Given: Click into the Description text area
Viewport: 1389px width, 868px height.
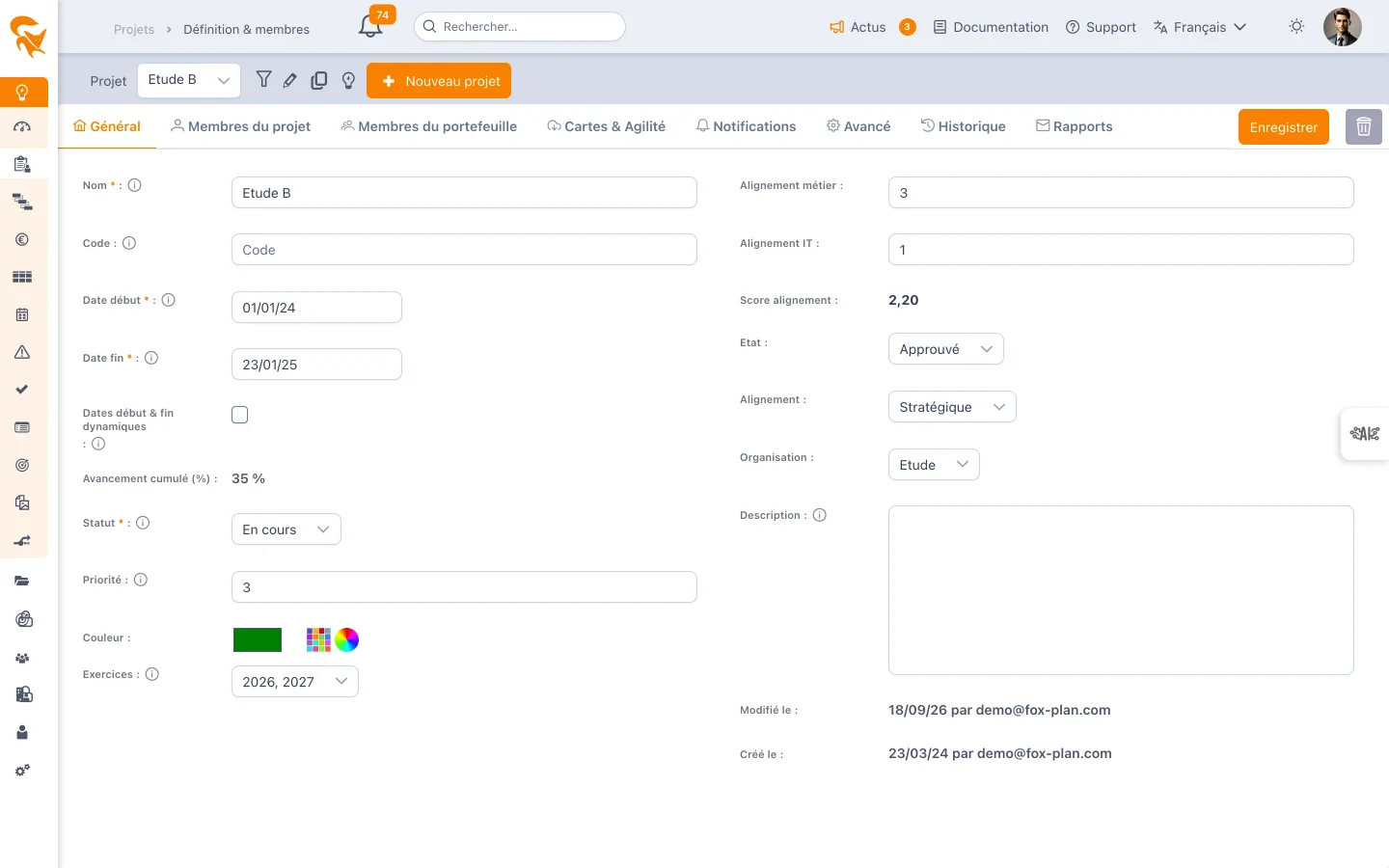Looking at the screenshot, I should [x=1121, y=590].
